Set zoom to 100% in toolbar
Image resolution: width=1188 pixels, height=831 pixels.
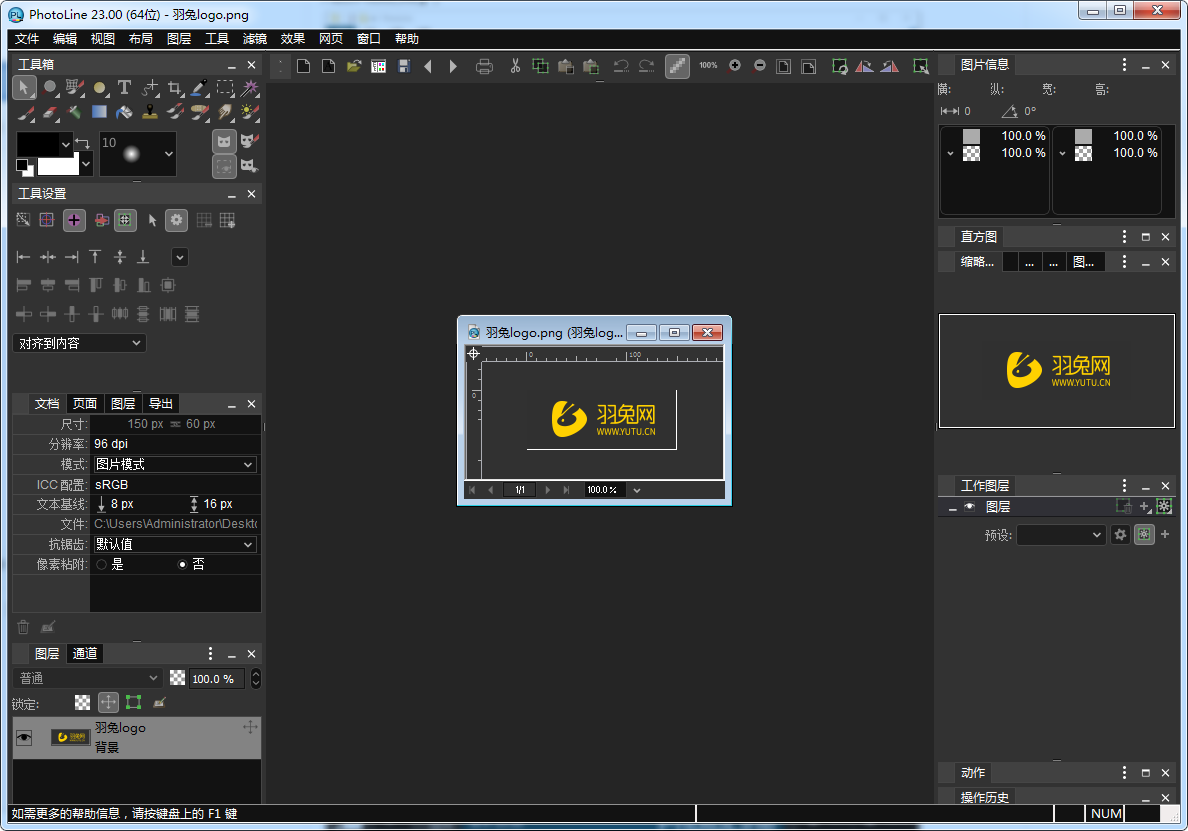(x=708, y=66)
